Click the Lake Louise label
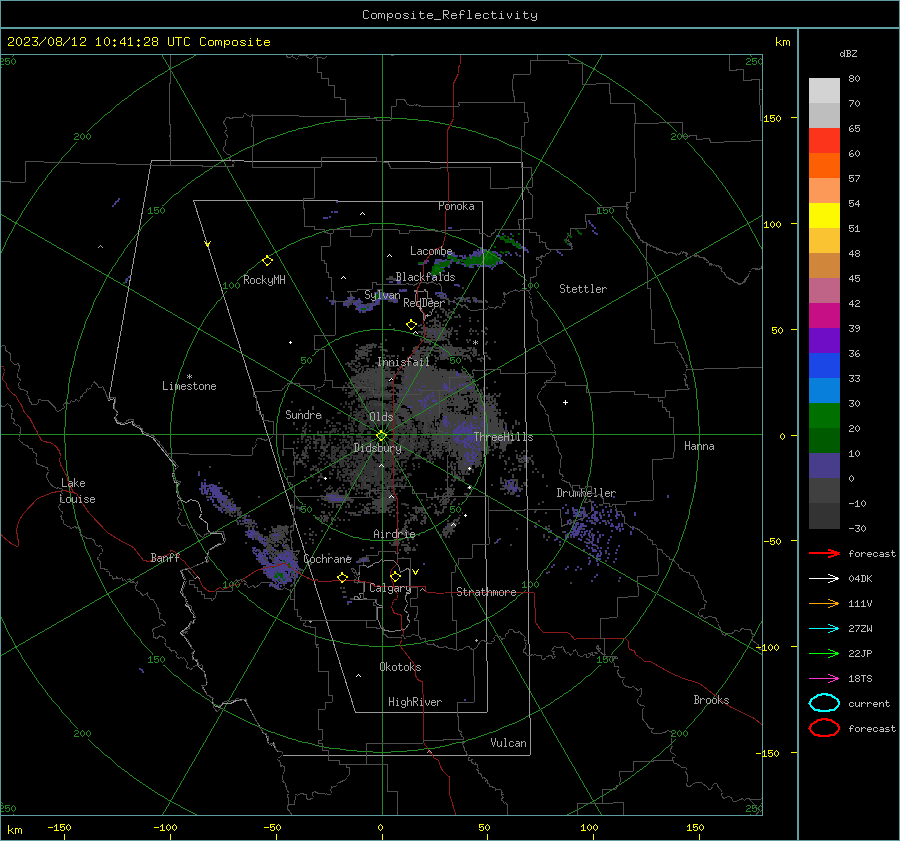The width and height of the screenshot is (900, 841). click(77, 491)
